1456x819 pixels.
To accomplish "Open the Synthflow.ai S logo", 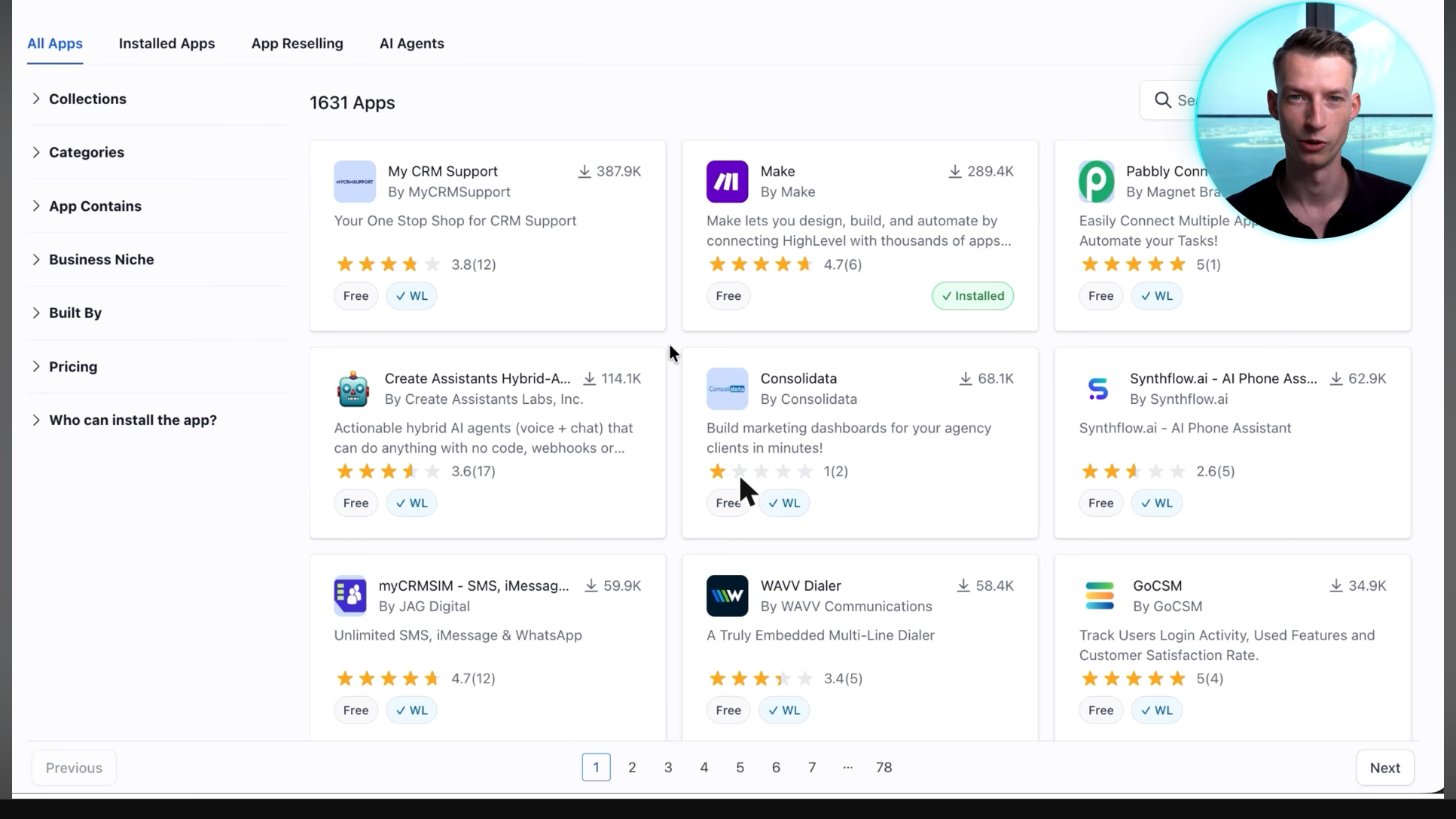I will (1098, 389).
